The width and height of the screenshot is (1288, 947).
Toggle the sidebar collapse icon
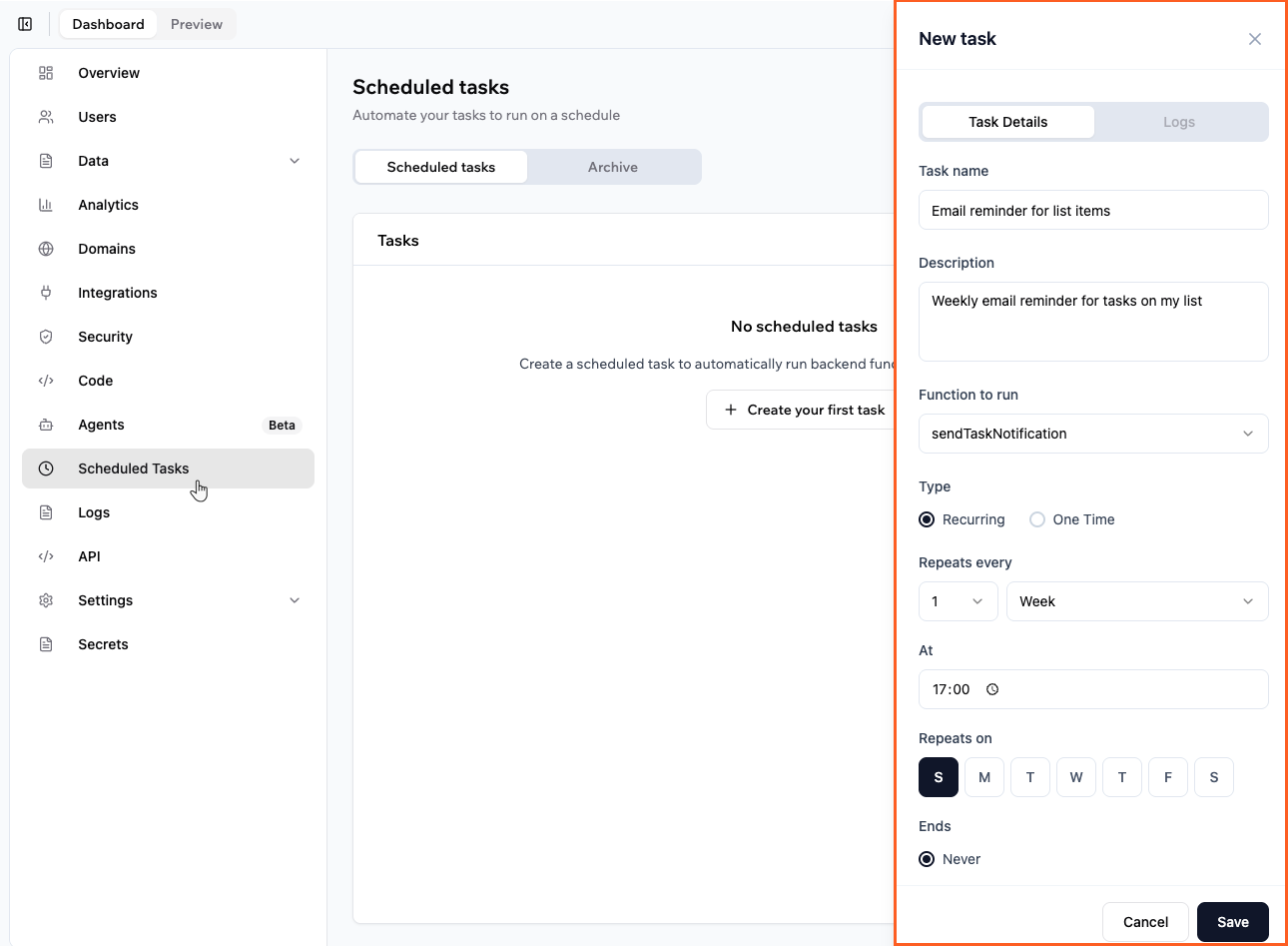click(25, 23)
